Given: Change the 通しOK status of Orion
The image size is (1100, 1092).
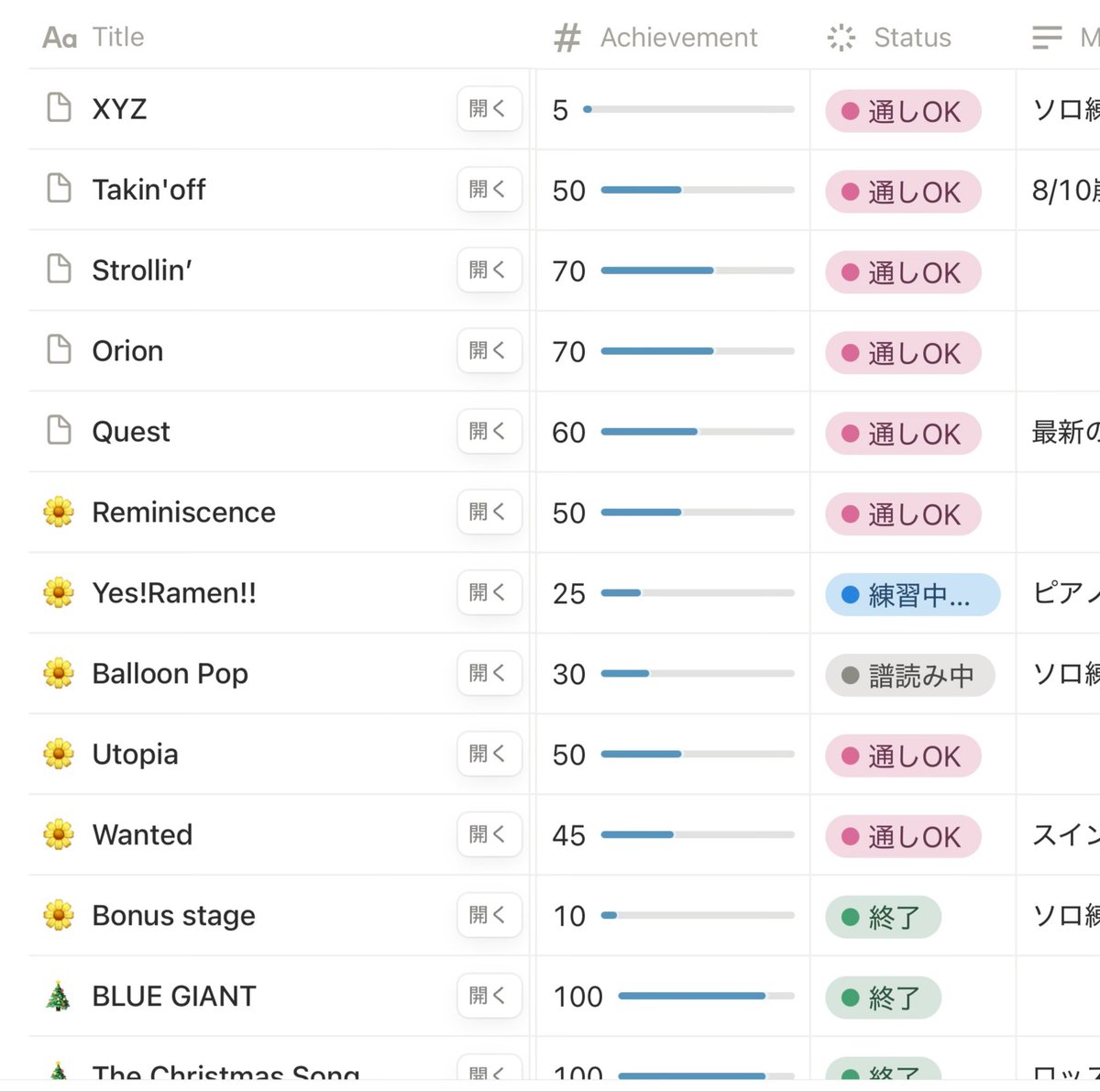Looking at the screenshot, I should coord(903,353).
